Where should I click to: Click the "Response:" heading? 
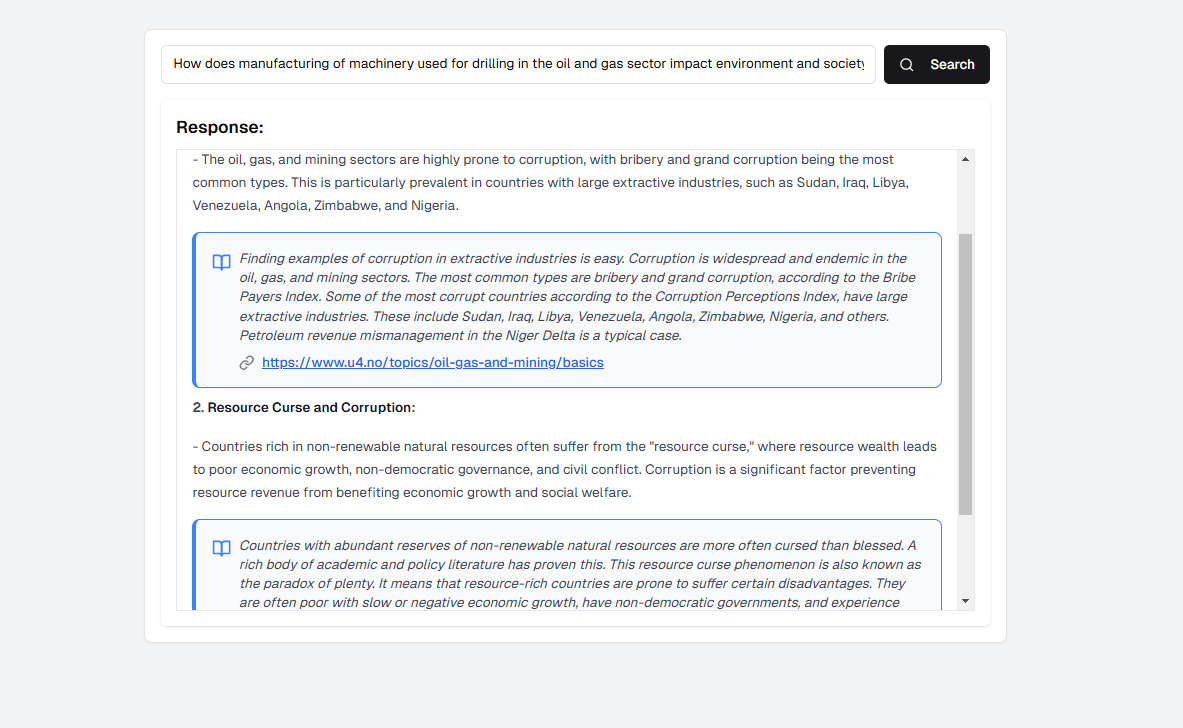tap(220, 127)
